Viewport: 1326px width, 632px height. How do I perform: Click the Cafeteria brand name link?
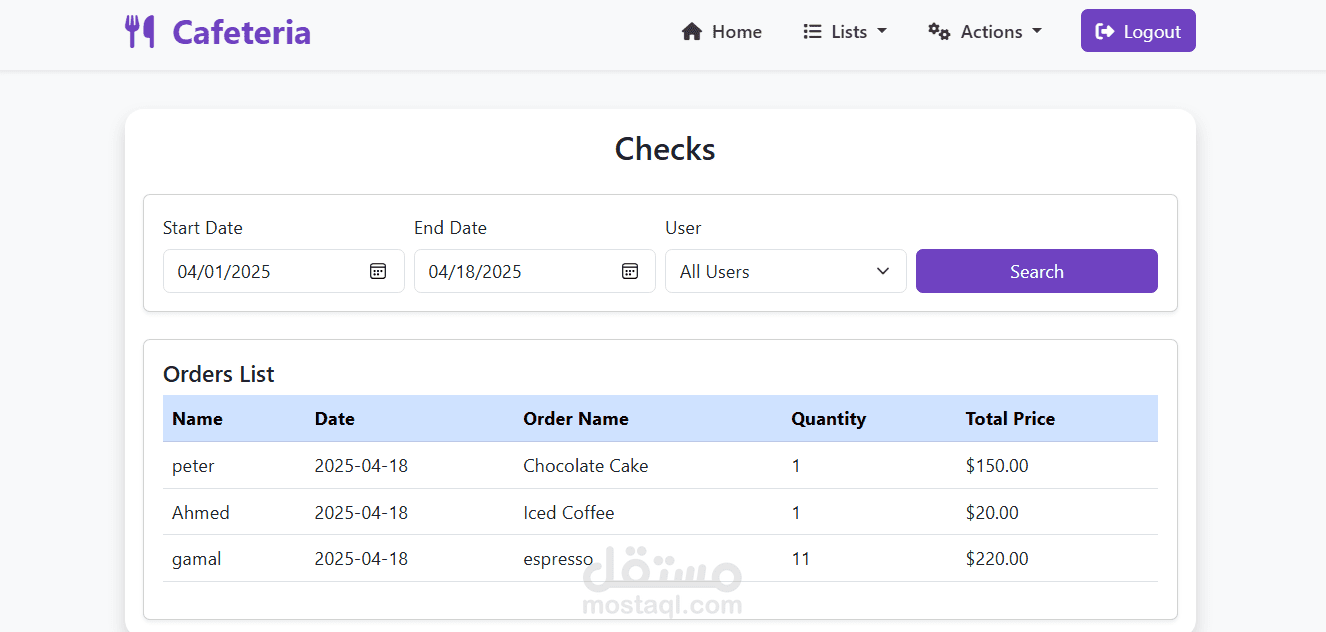241,32
